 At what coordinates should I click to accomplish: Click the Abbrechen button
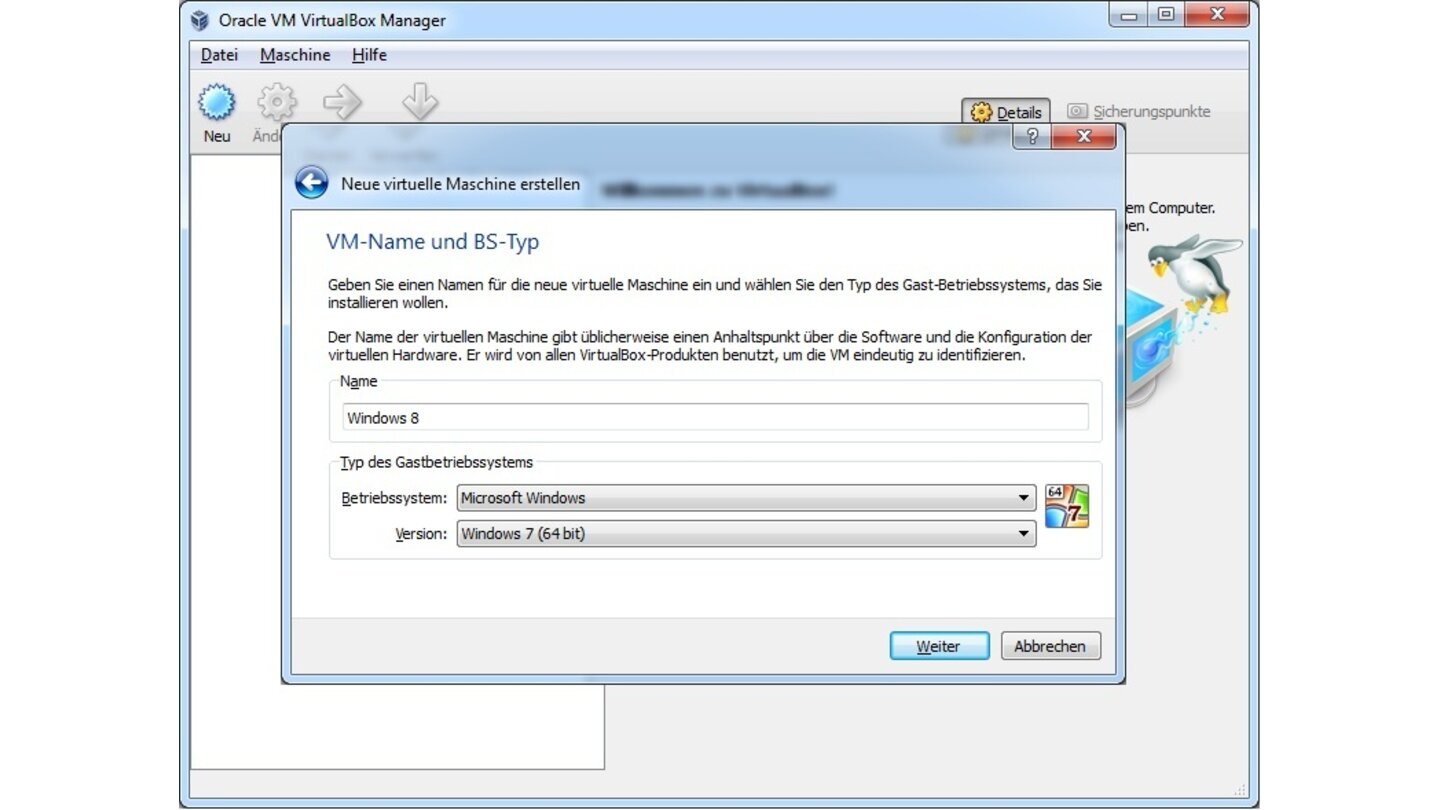tap(1050, 646)
